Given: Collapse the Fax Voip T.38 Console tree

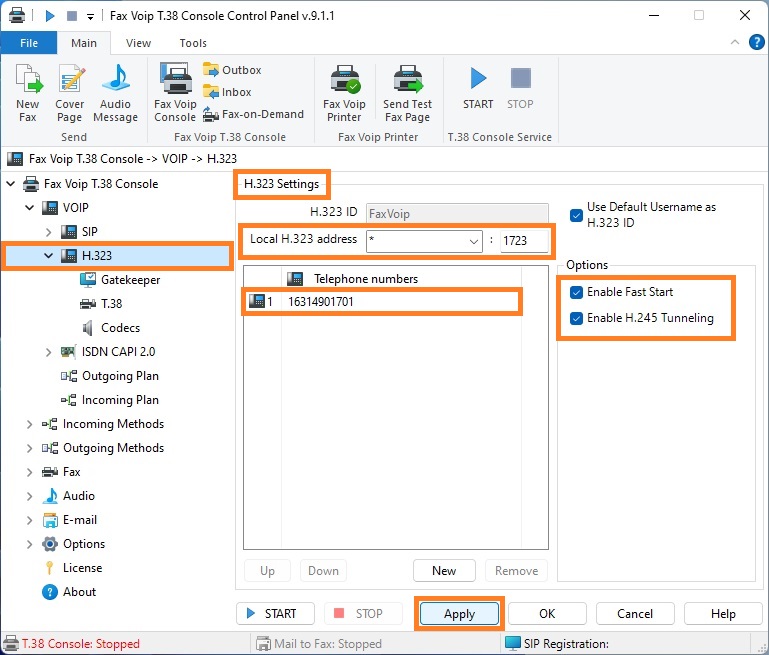Looking at the screenshot, I should tap(11, 184).
